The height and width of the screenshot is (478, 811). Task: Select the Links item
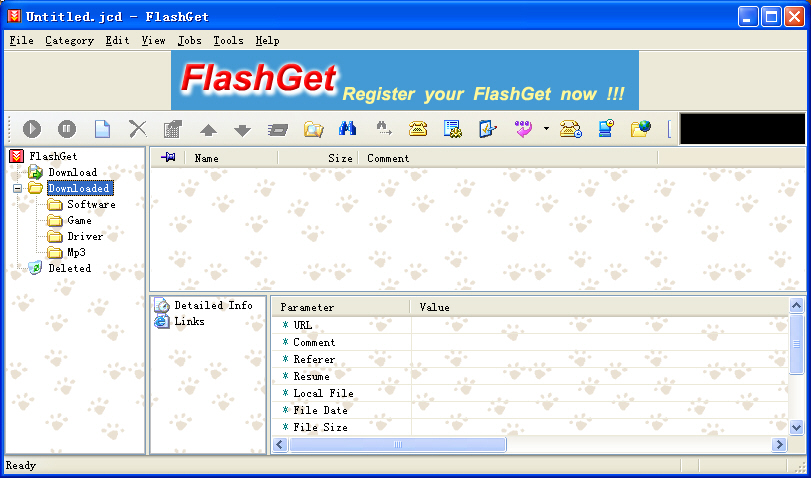(189, 321)
